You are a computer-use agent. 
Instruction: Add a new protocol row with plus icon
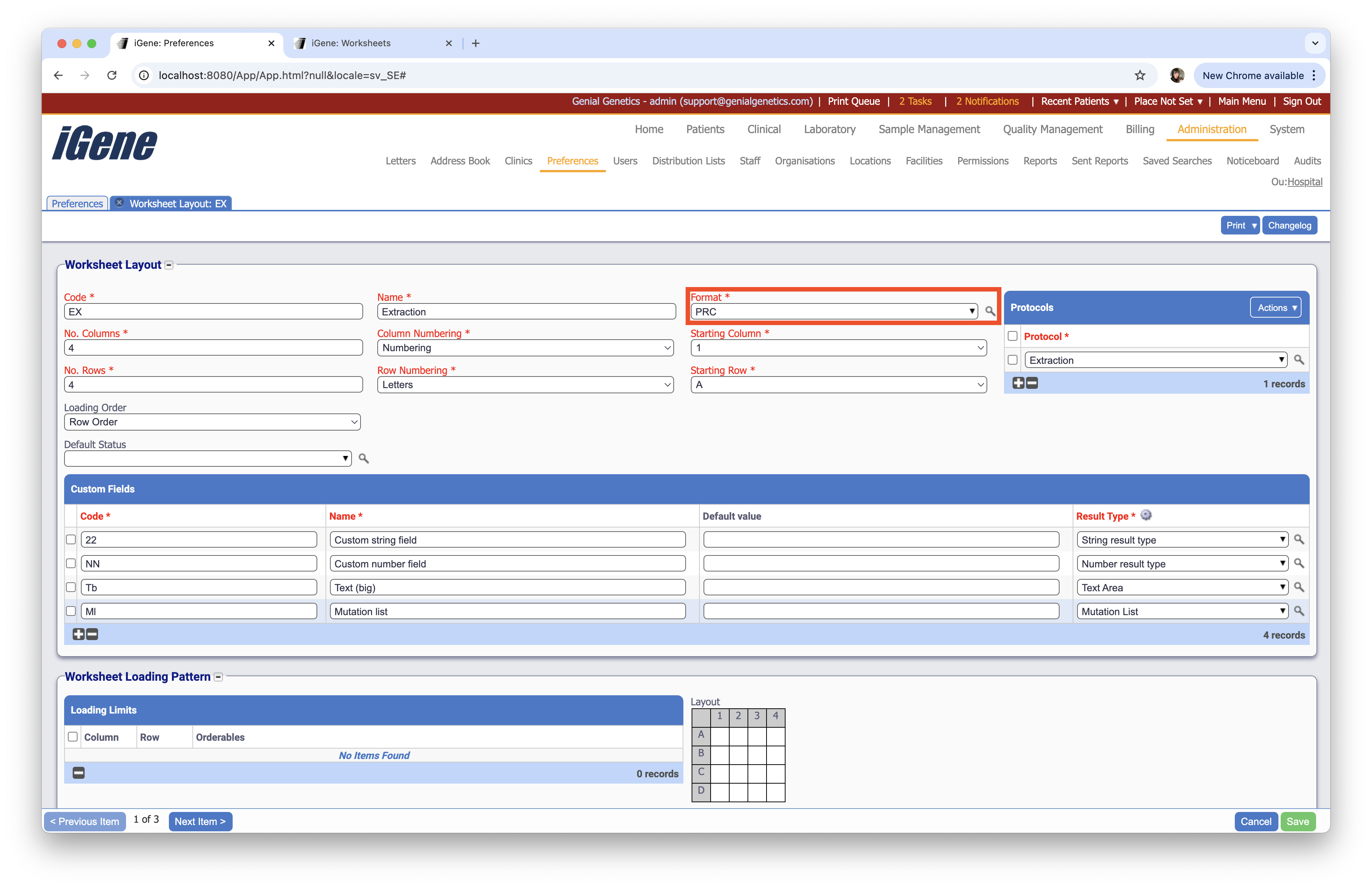click(1018, 382)
